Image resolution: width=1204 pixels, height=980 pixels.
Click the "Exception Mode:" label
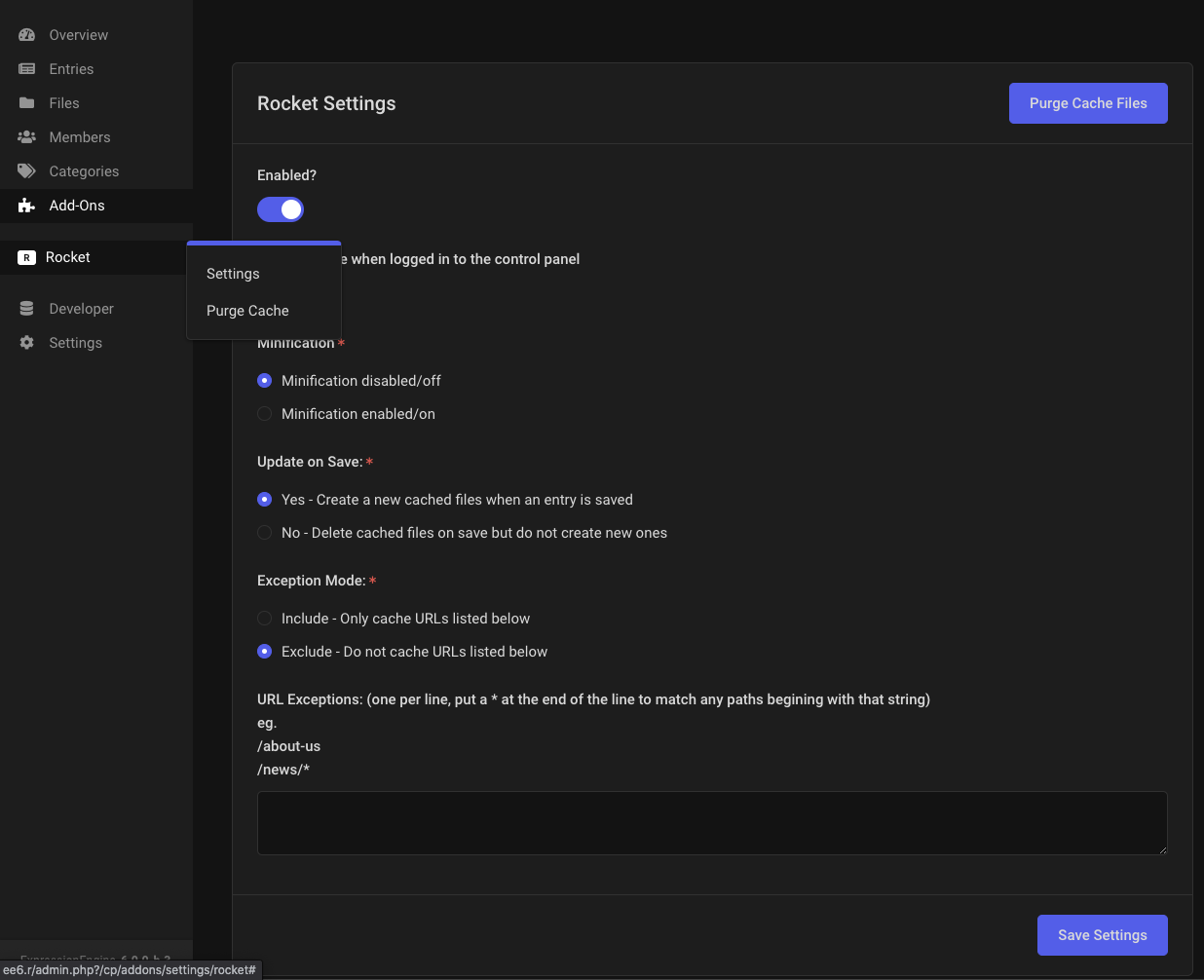pos(312,581)
